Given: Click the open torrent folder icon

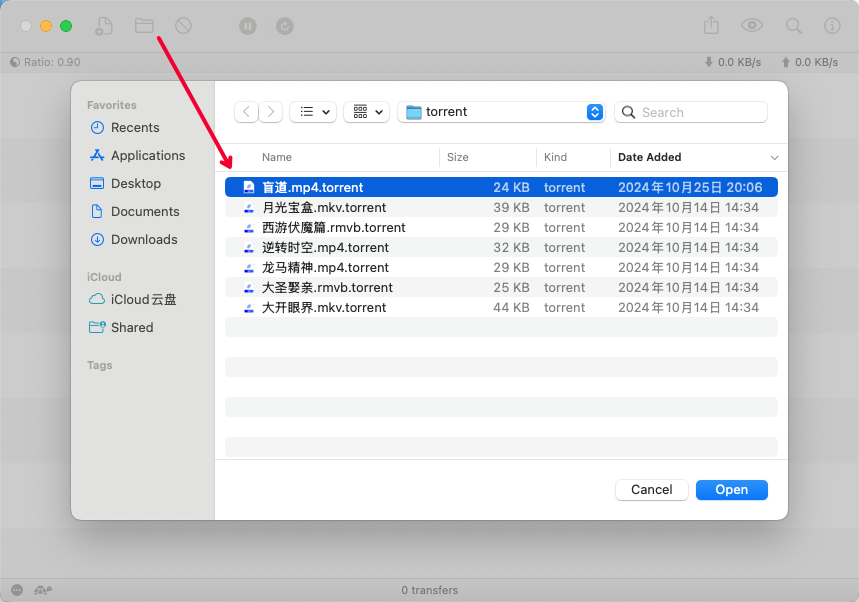Looking at the screenshot, I should click(144, 26).
